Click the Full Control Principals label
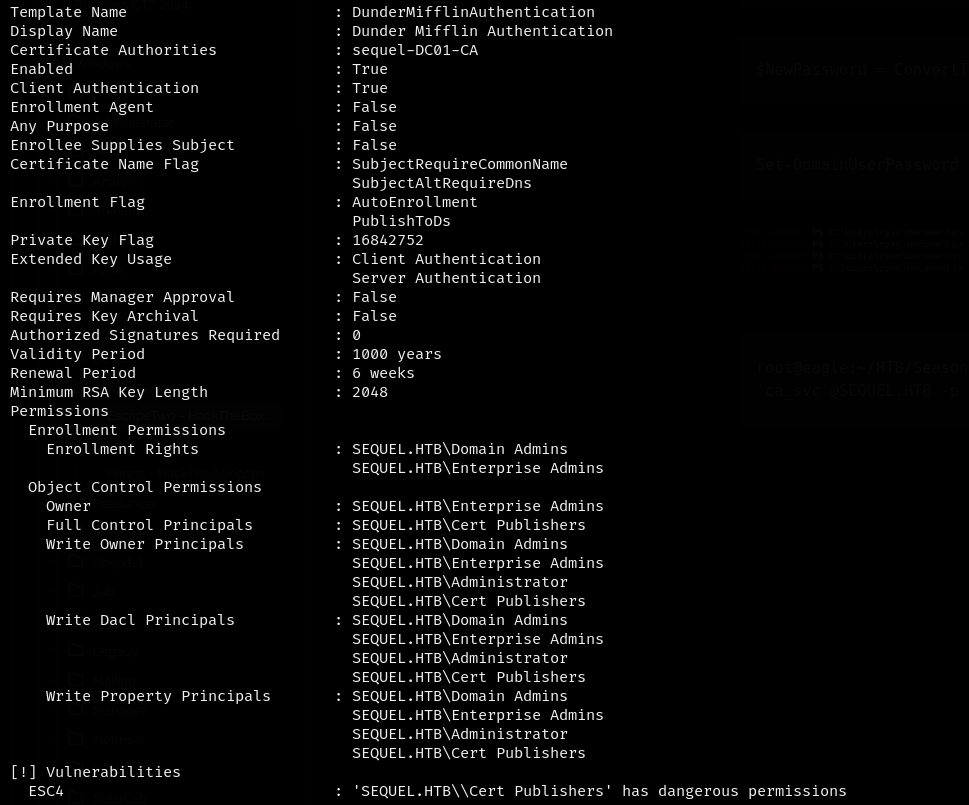Screen dimensions: 969x805 click(x=149, y=525)
